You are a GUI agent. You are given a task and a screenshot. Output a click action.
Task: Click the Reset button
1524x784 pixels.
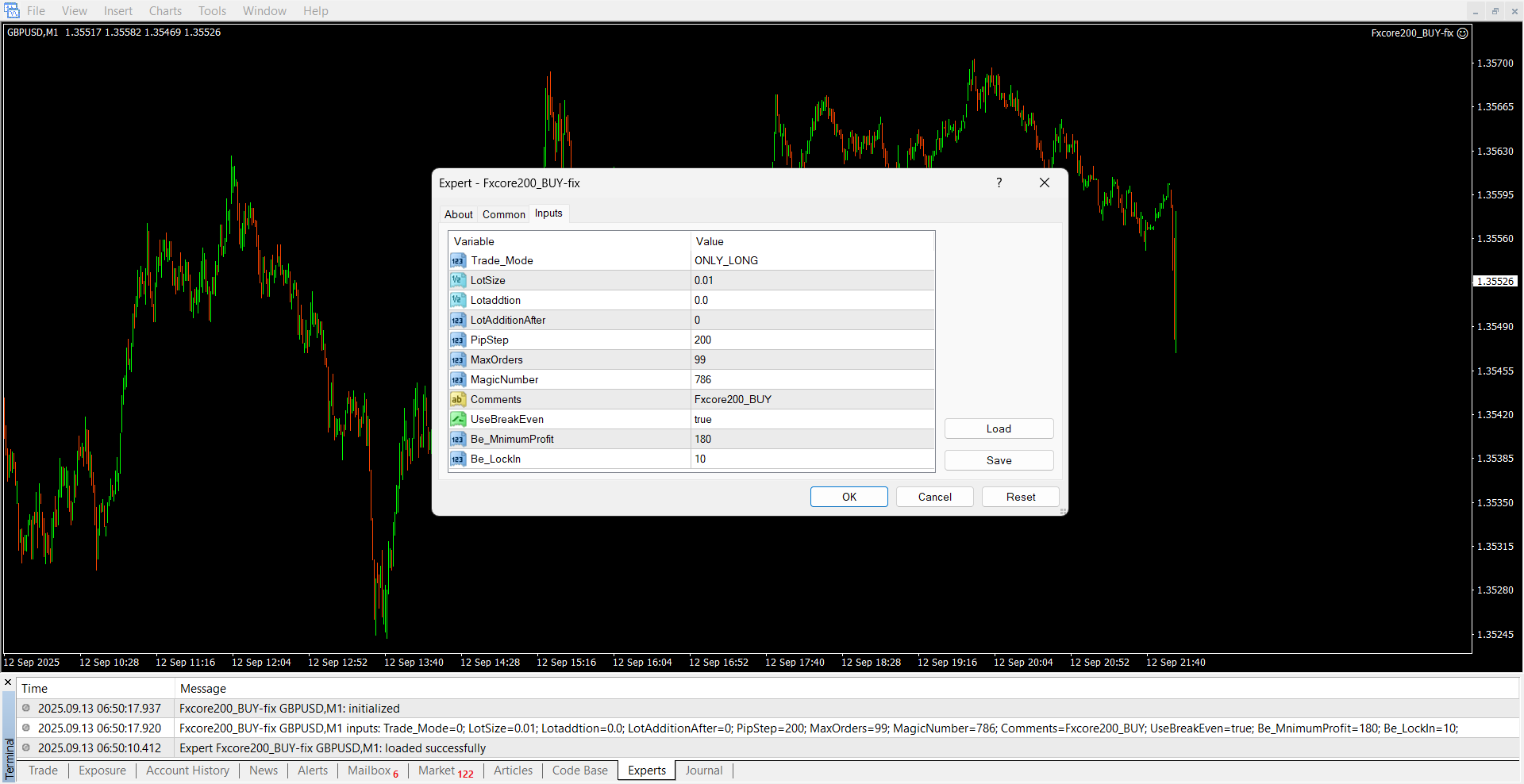(x=1020, y=498)
